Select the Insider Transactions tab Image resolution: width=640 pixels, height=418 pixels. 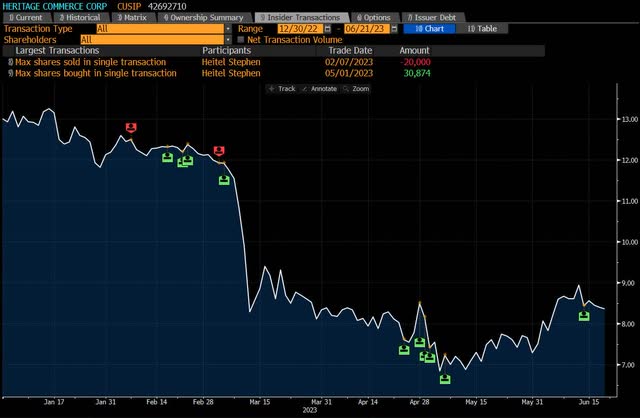tap(300, 18)
